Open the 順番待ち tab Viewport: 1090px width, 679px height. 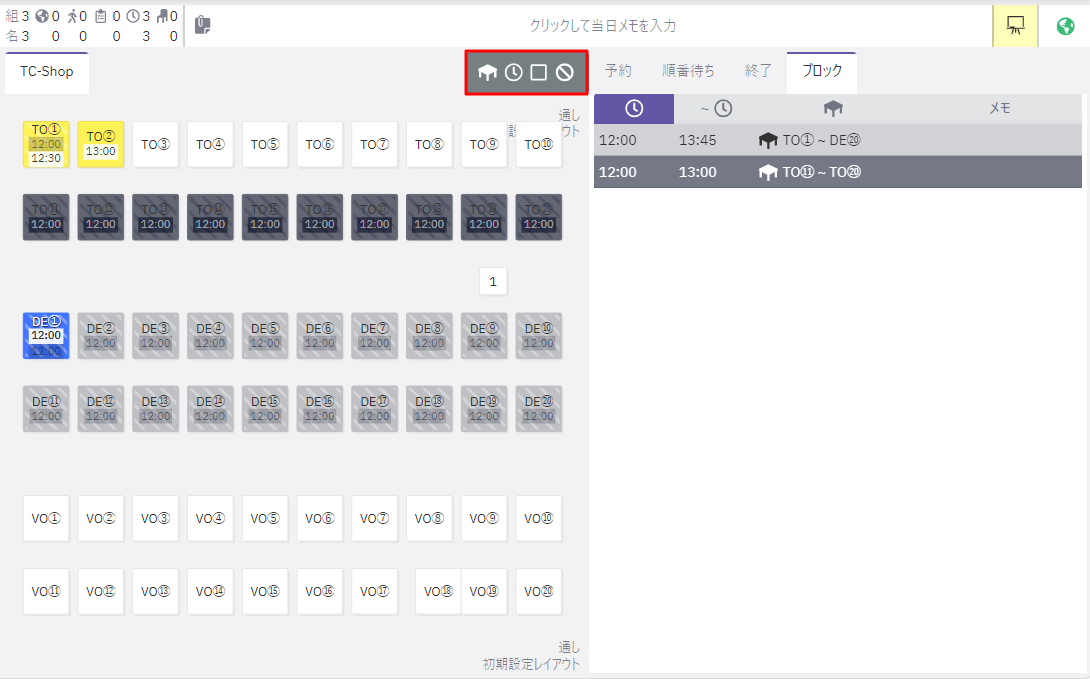pos(688,71)
